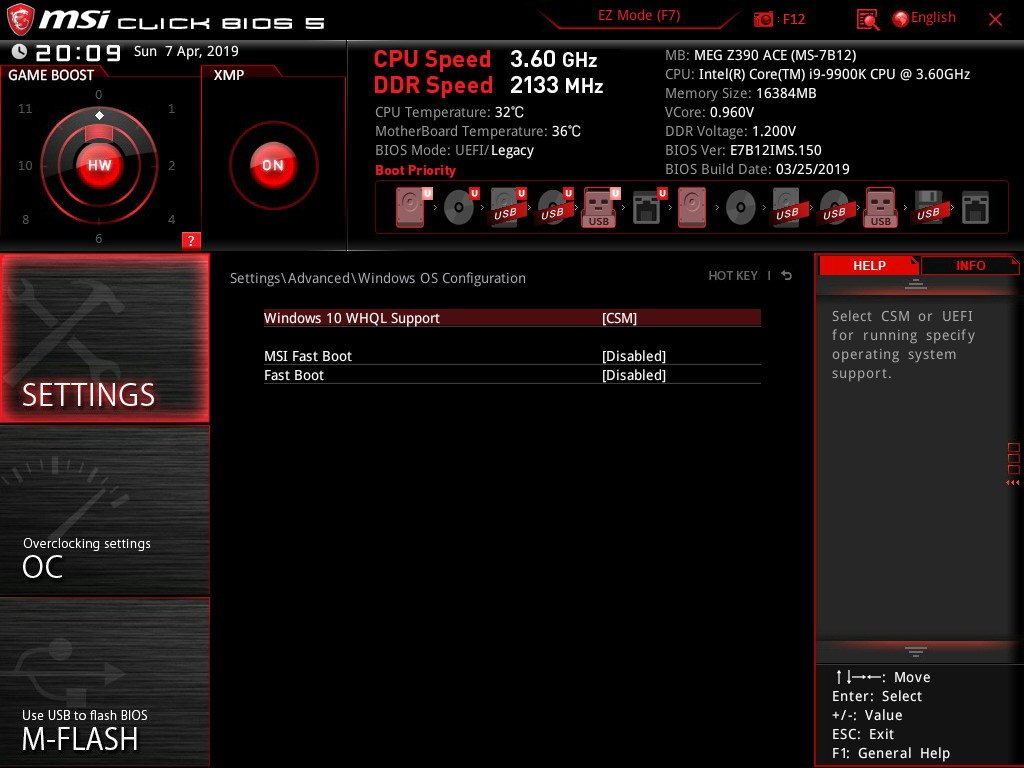
Task: Select the legacy network boot device icon
Action: 975,208
